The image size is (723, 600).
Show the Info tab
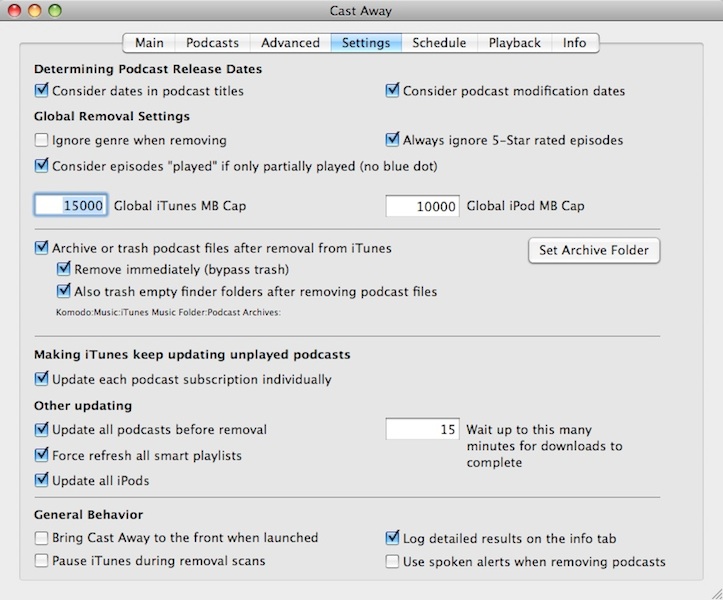[x=574, y=43]
